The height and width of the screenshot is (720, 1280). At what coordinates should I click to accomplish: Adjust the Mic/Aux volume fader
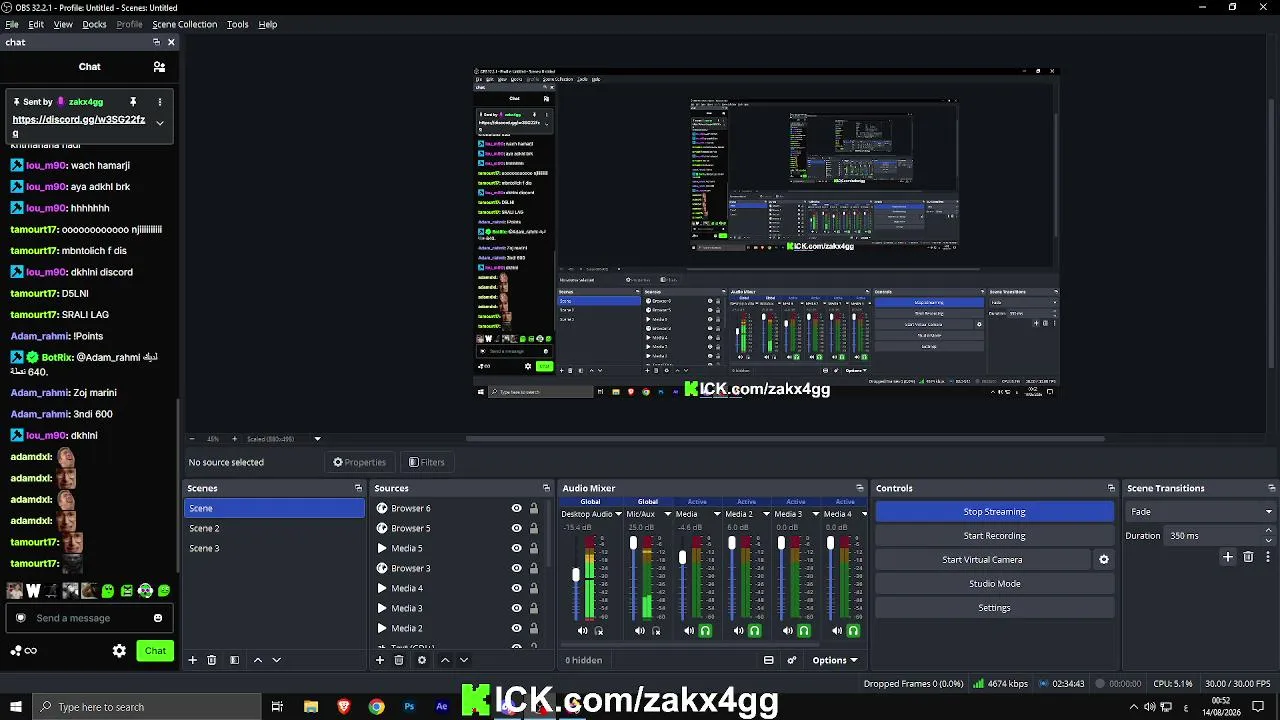tap(633, 543)
